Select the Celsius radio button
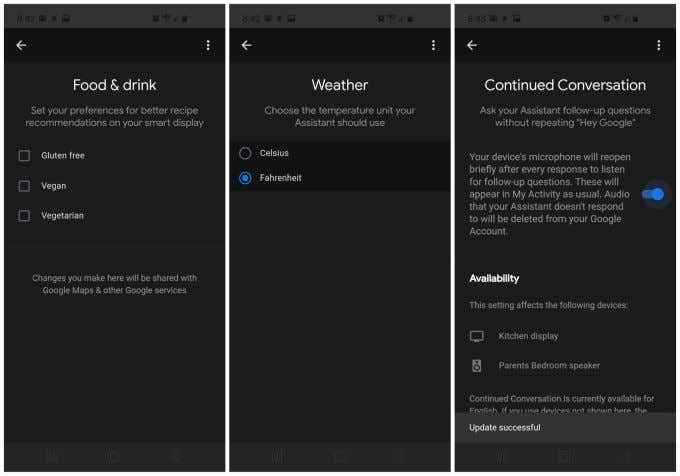The height and width of the screenshot is (476, 680). [x=245, y=153]
